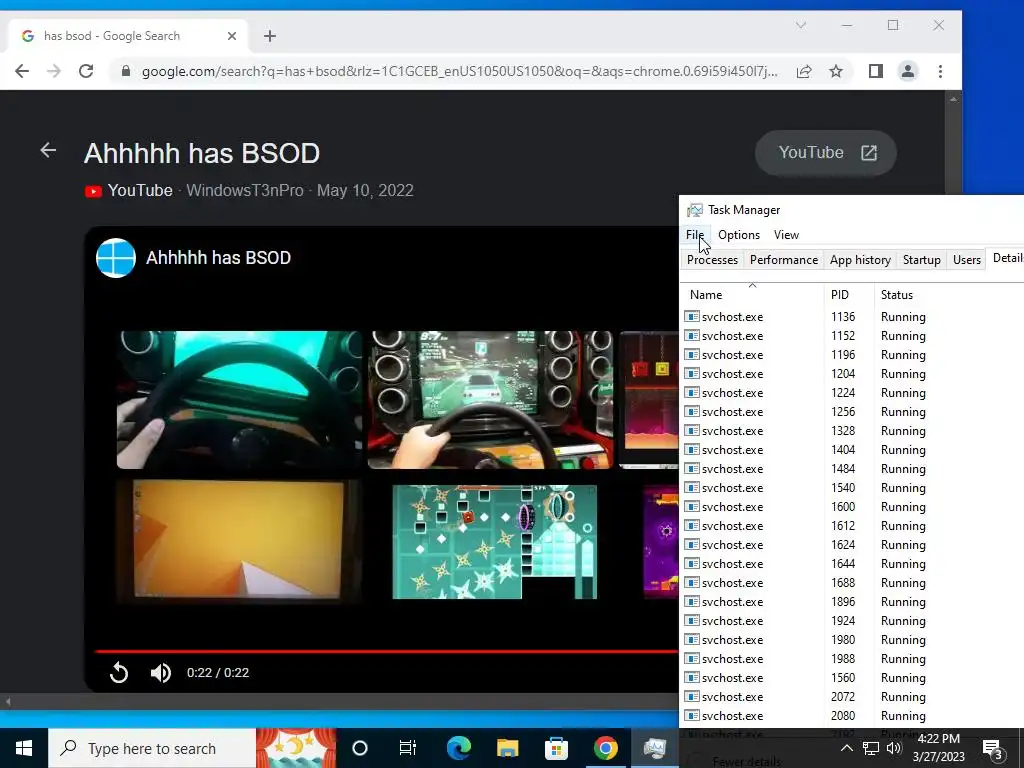The image size is (1024, 768).
Task: Reload the Google search page
Action: pos(86,71)
